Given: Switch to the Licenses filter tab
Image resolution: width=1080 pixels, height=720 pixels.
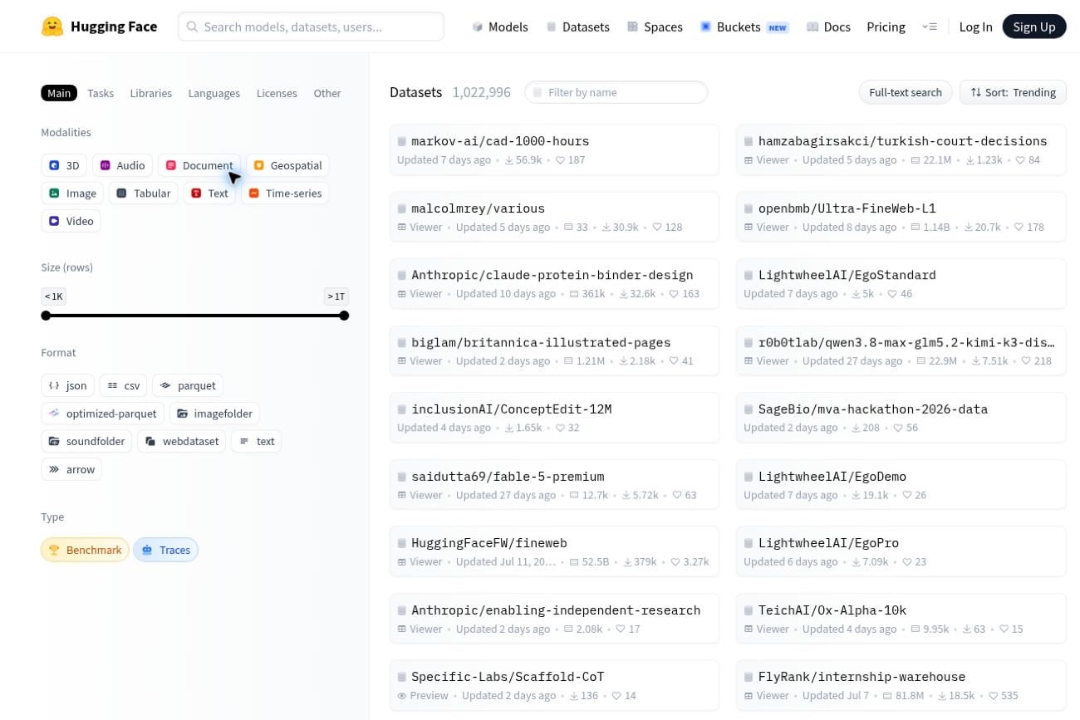Looking at the screenshot, I should pyautogui.click(x=277, y=93).
